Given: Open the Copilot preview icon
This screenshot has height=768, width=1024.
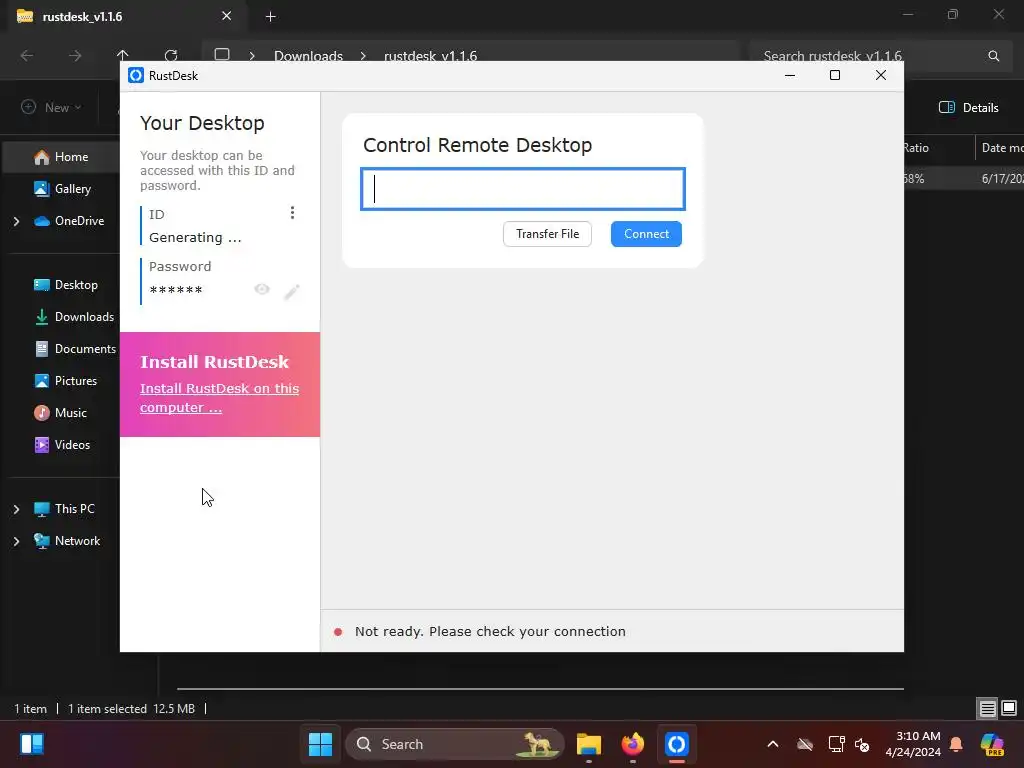Looking at the screenshot, I should 992,744.
